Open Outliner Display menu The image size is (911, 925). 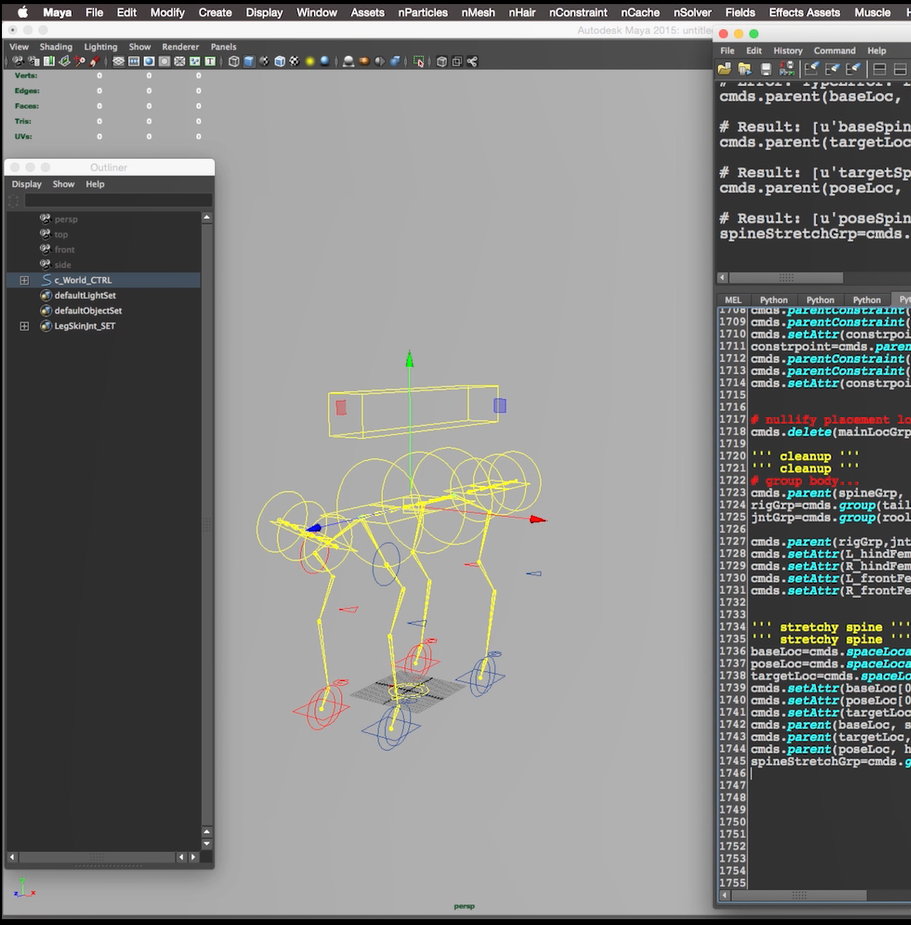27,184
